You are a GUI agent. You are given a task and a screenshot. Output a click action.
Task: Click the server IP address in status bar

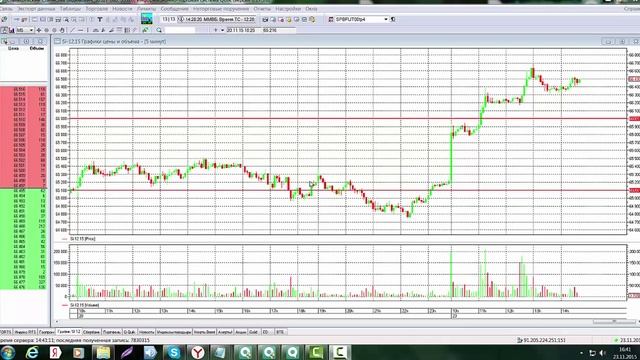tap(544, 340)
